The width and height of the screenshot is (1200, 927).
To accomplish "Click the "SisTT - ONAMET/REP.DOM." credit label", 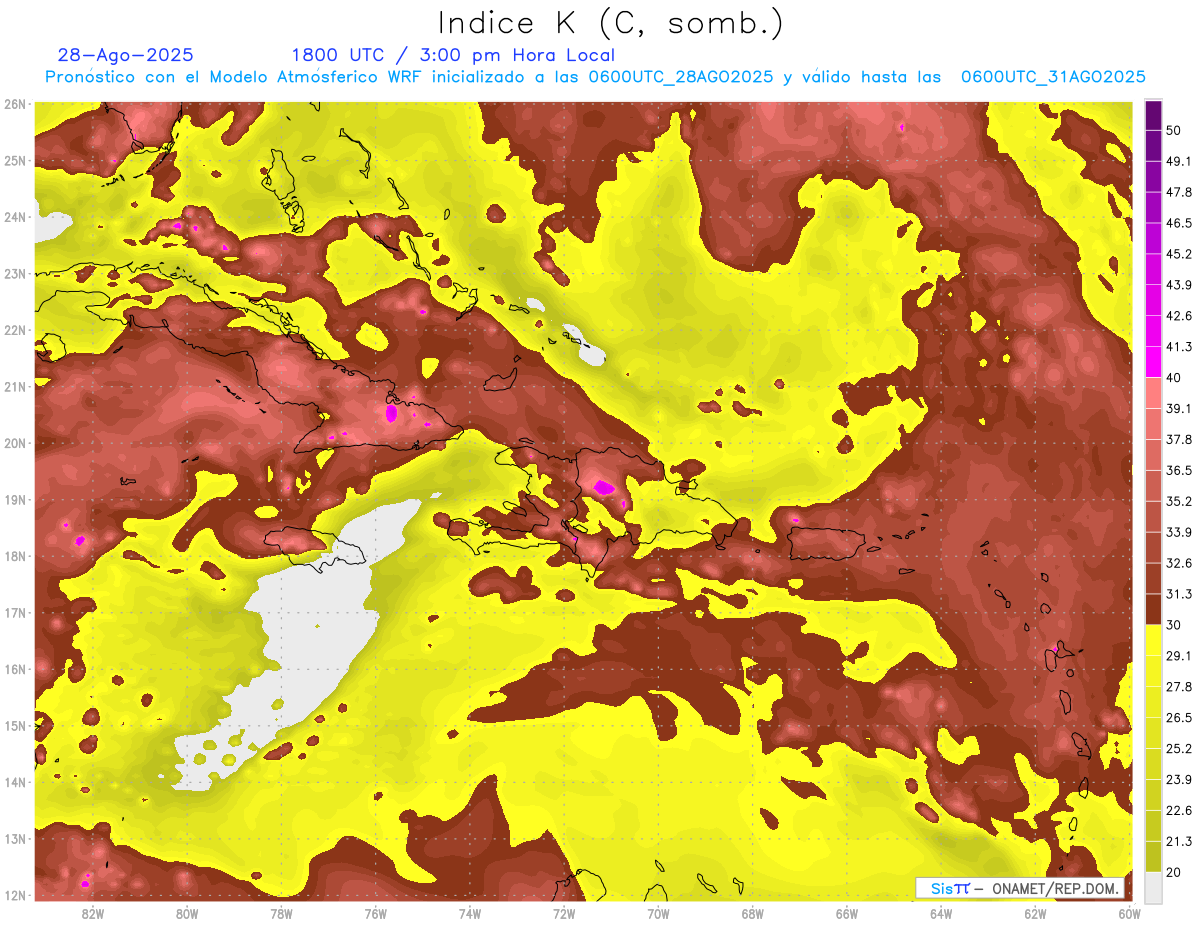I will (x=1021, y=888).
